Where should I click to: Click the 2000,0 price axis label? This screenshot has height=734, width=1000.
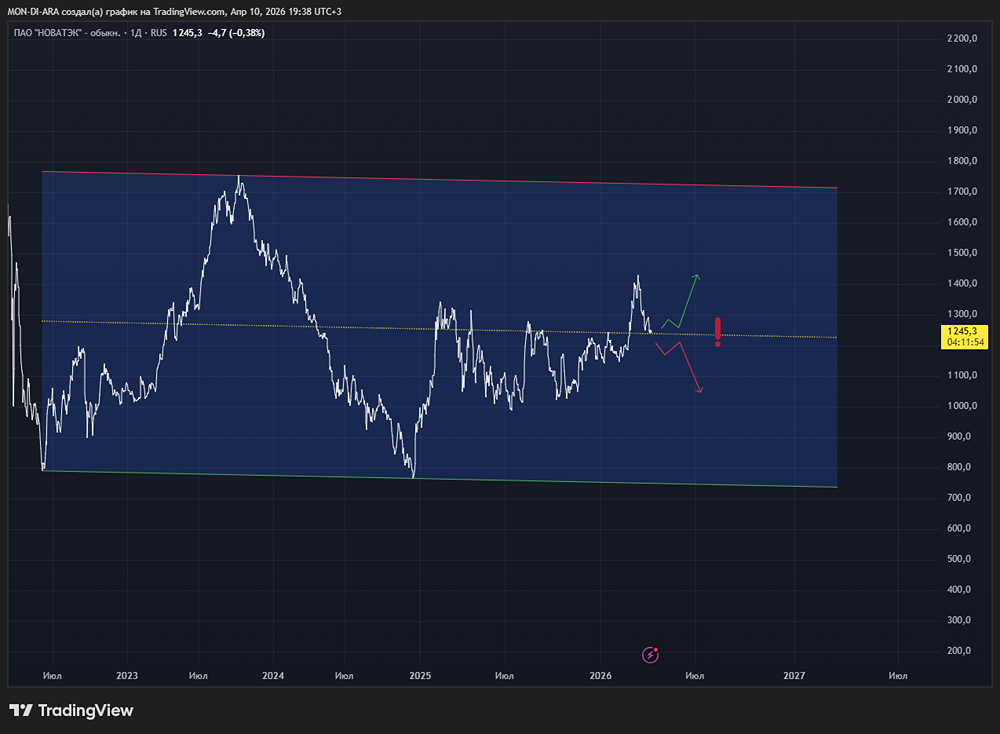(x=962, y=99)
